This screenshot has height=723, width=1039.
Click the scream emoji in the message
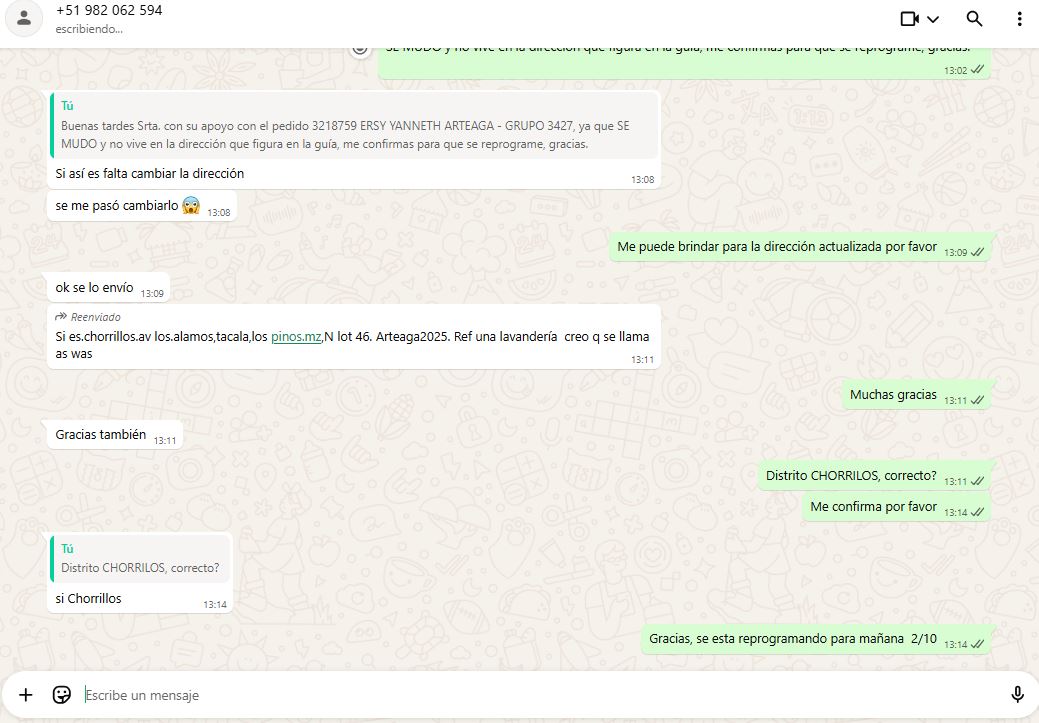(191, 206)
